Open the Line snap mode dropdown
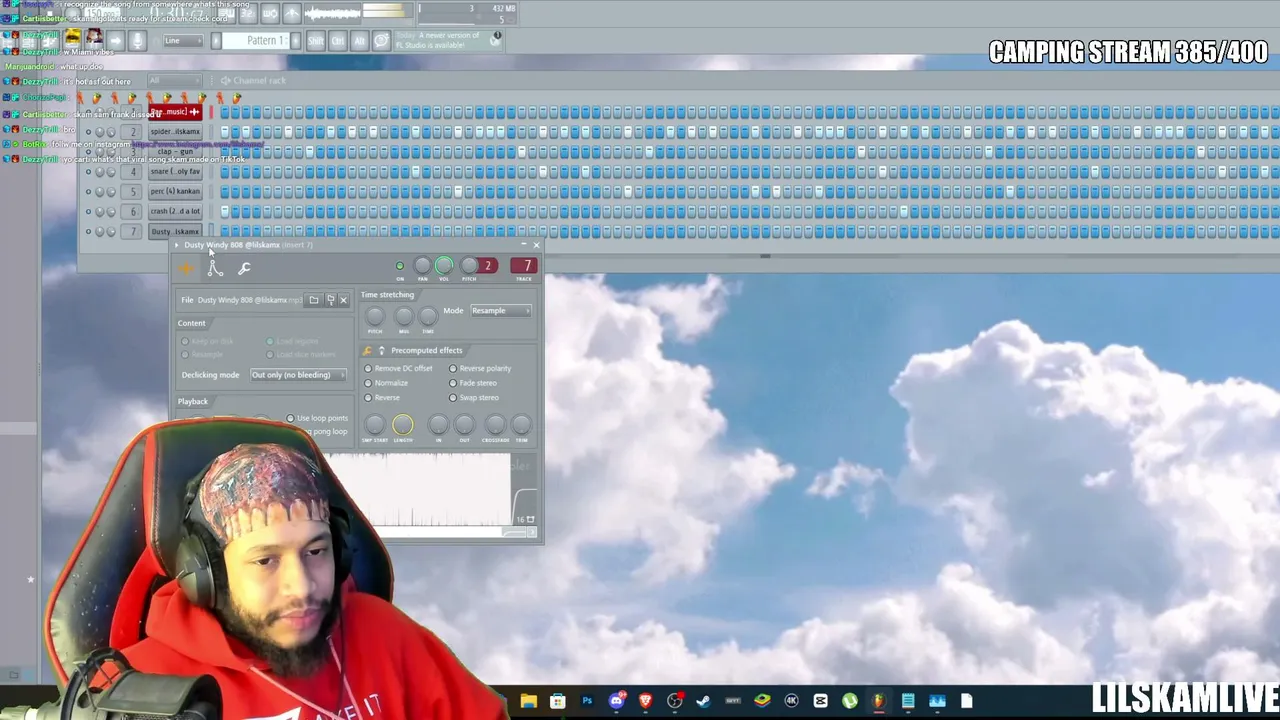Viewport: 1280px width, 720px height. [183, 41]
